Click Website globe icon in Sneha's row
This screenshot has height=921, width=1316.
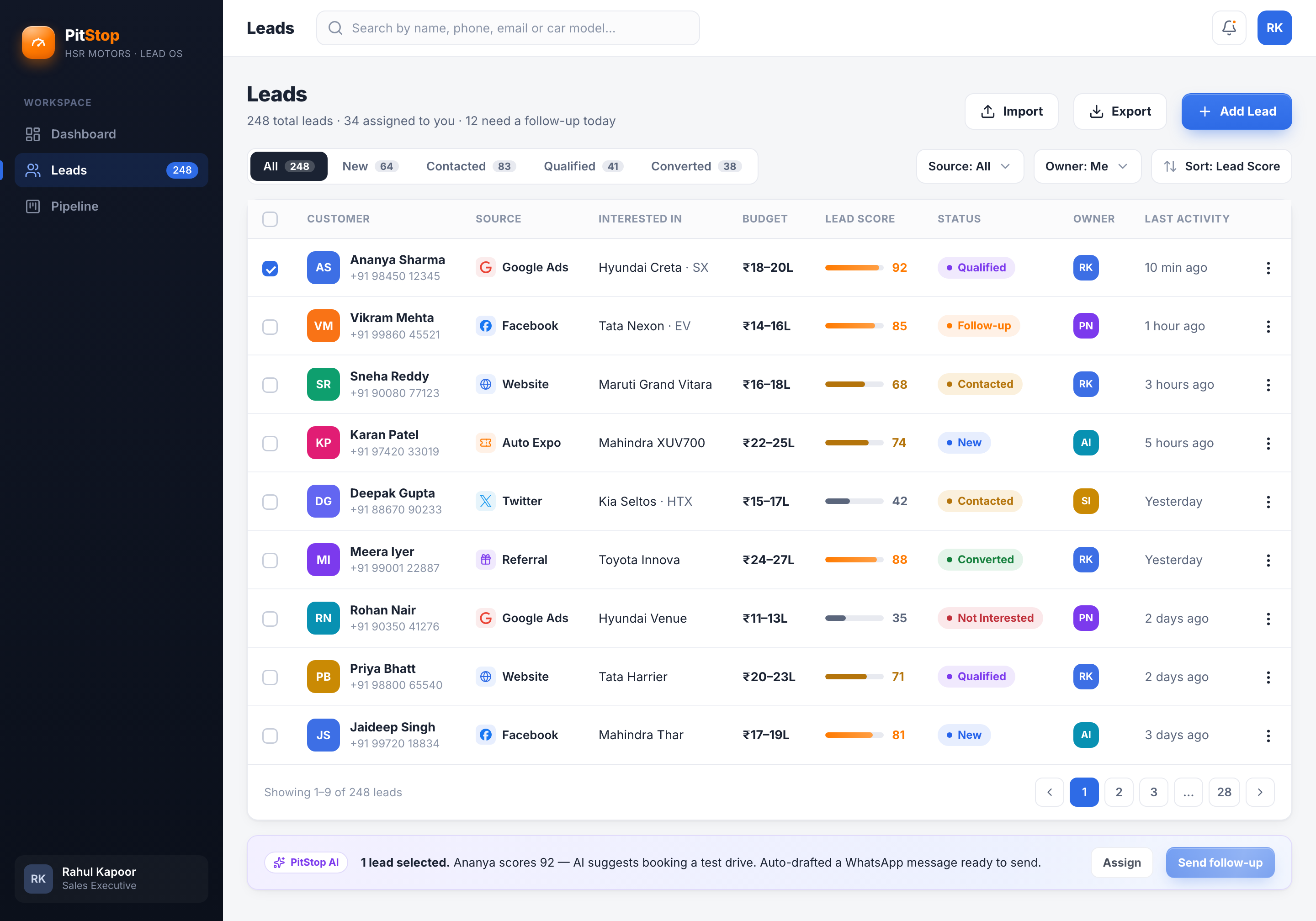pyautogui.click(x=485, y=385)
